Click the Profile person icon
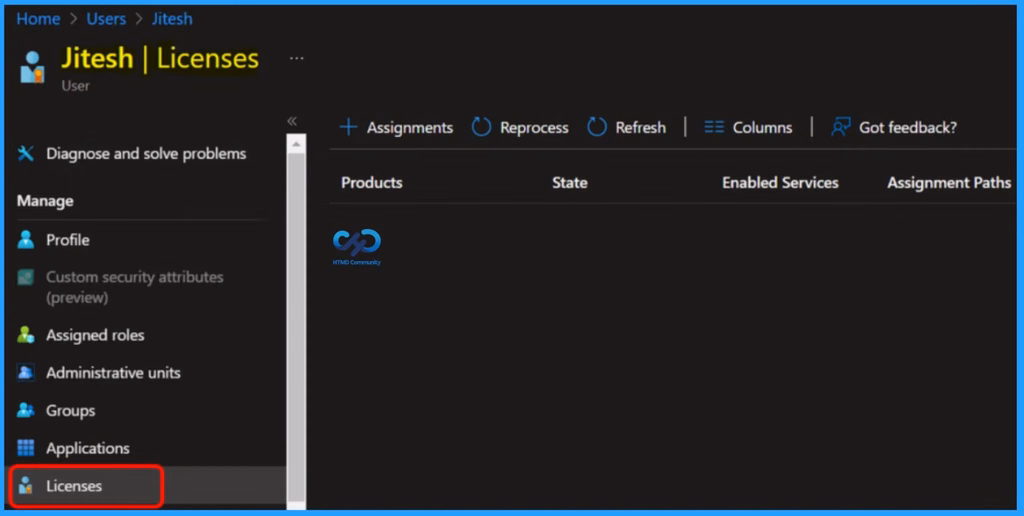This screenshot has width=1024, height=516. (x=25, y=240)
